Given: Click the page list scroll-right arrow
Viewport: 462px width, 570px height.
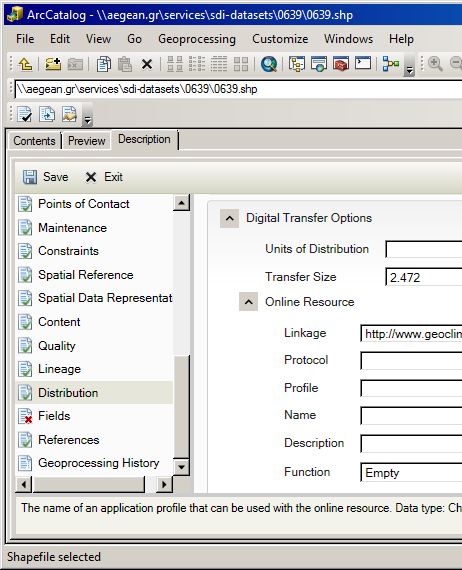Looking at the screenshot, I should [164, 484].
